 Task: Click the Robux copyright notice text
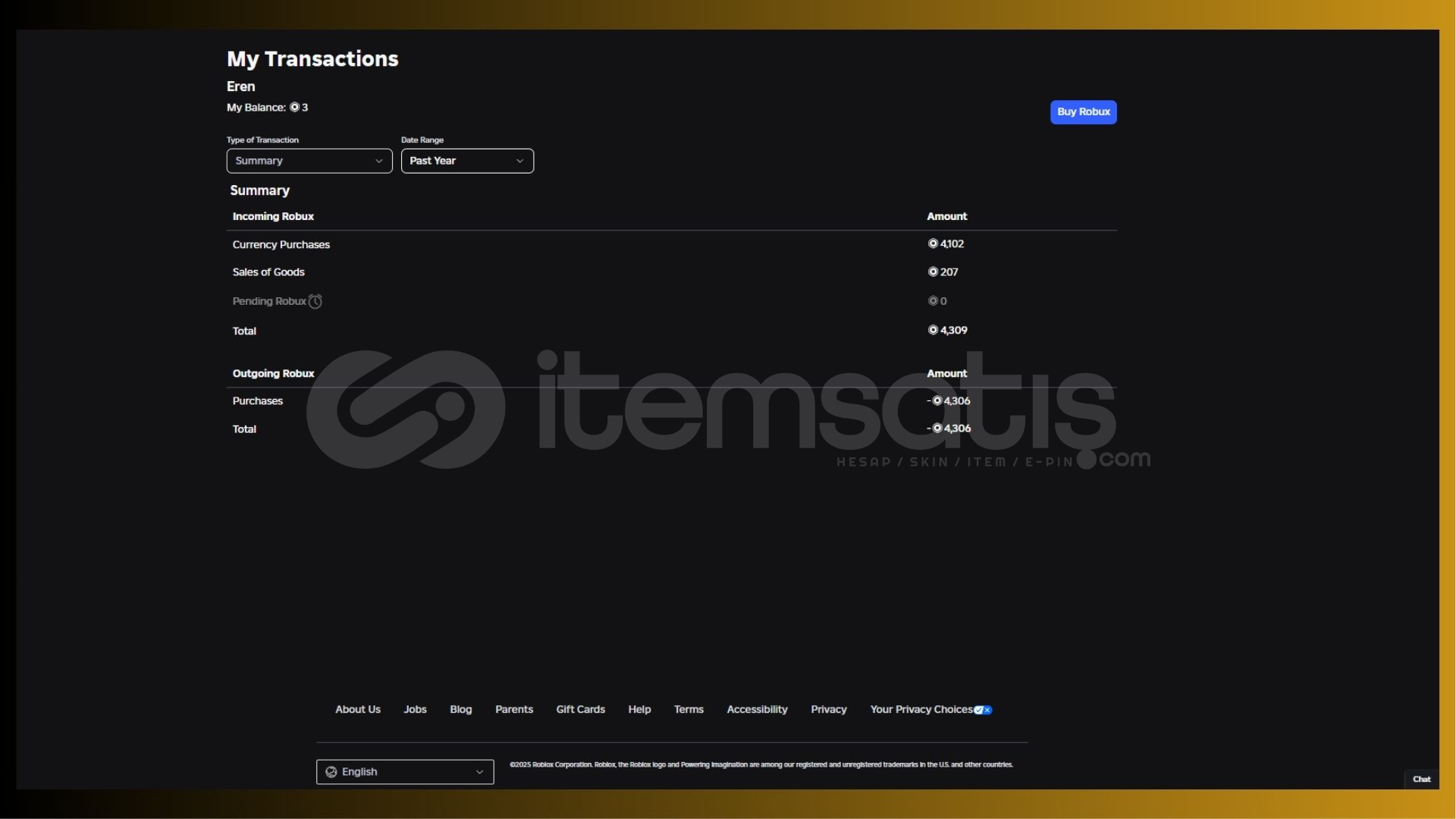click(761, 764)
